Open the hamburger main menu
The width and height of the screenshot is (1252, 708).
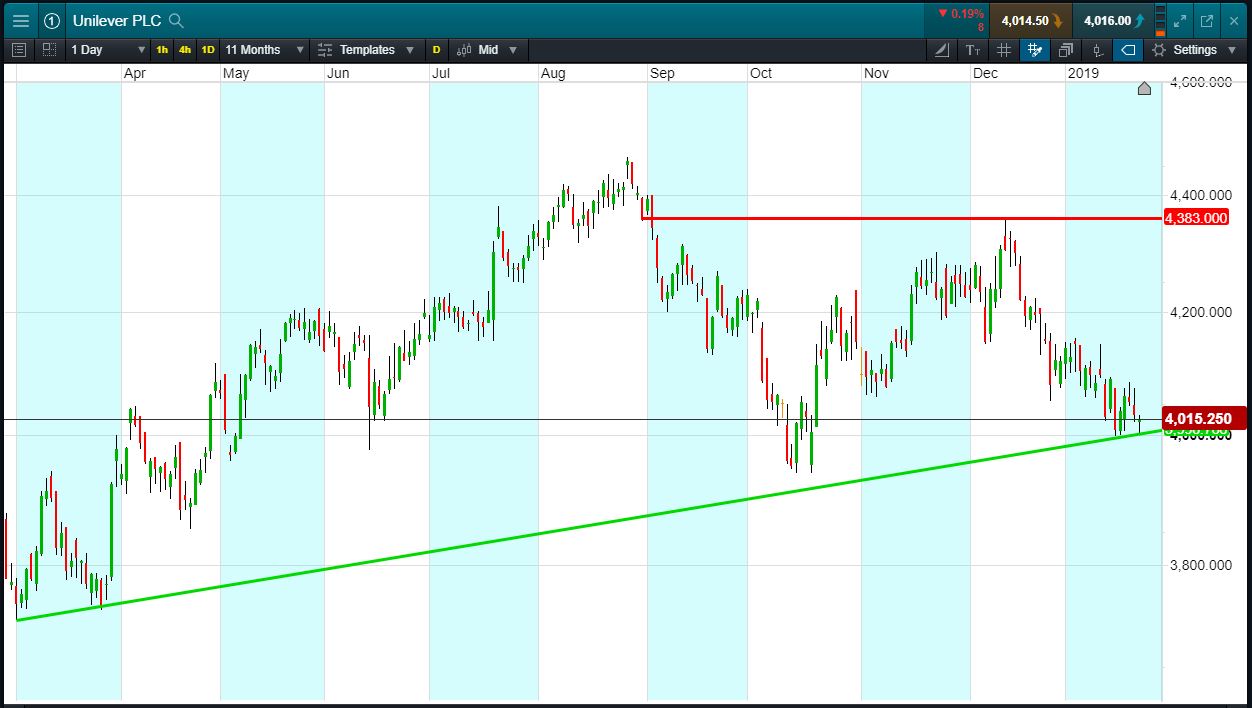20,20
